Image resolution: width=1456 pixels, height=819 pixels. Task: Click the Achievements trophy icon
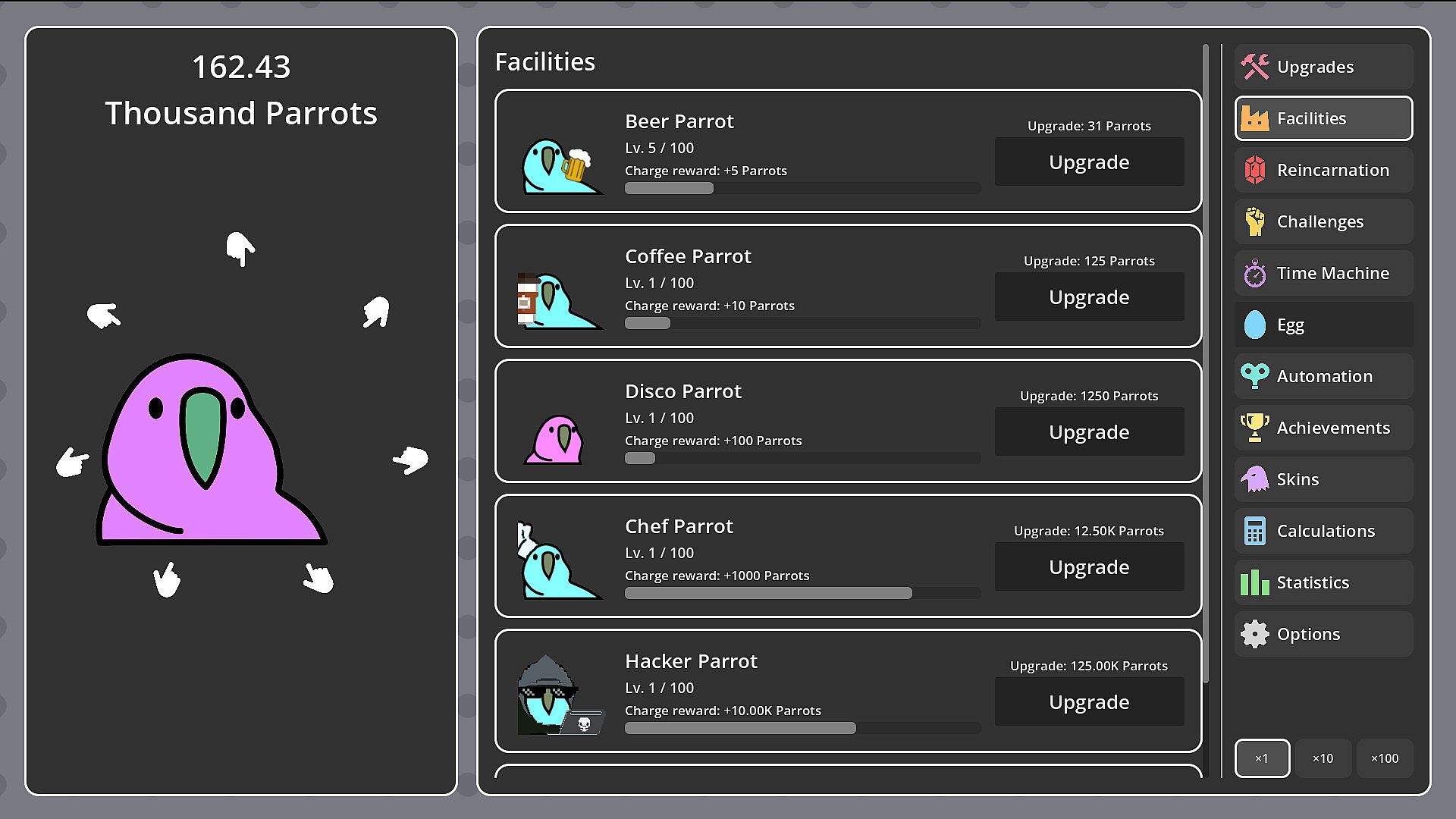click(x=1255, y=428)
